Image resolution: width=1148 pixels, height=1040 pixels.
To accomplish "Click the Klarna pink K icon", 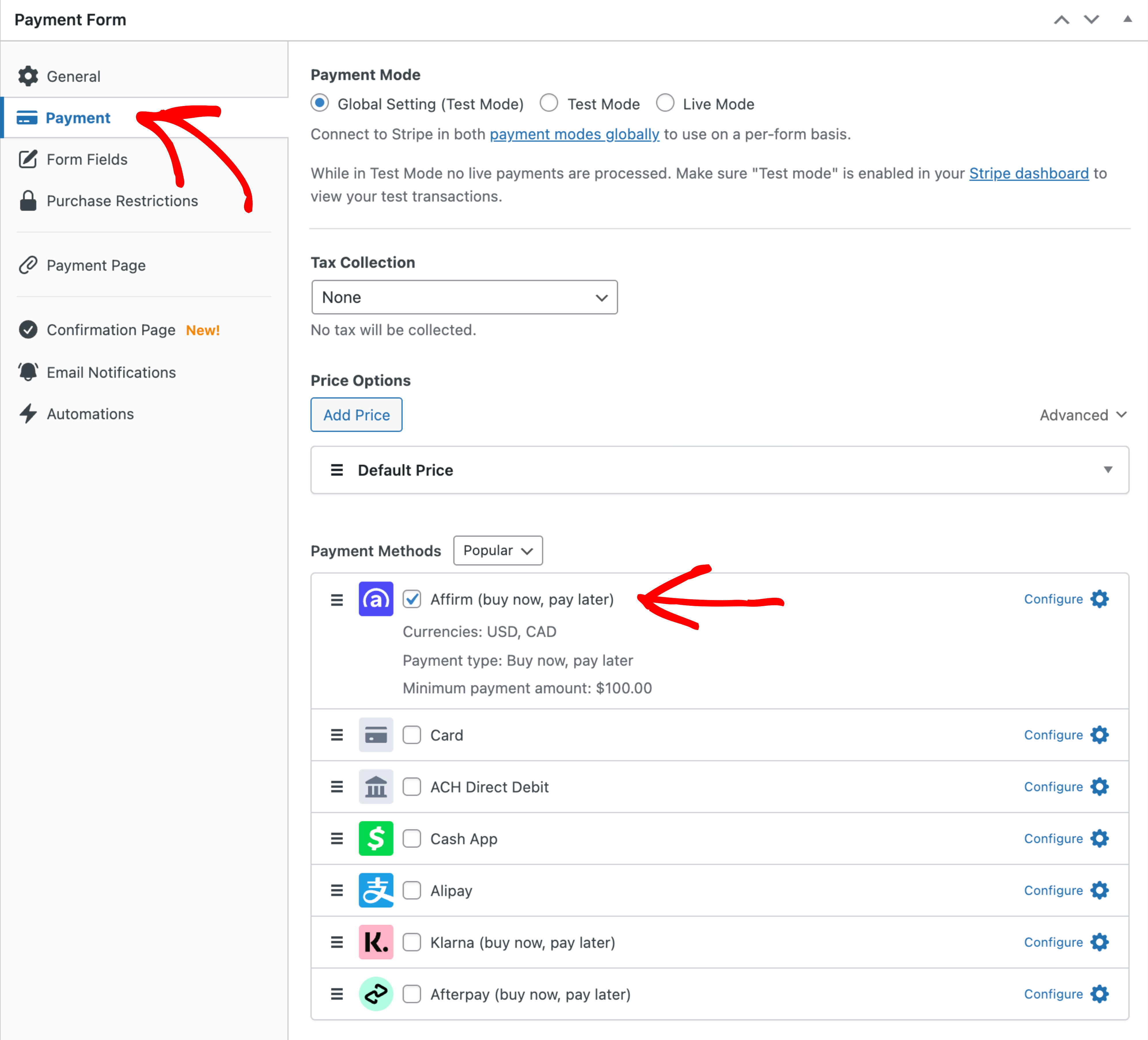I will coord(375,942).
